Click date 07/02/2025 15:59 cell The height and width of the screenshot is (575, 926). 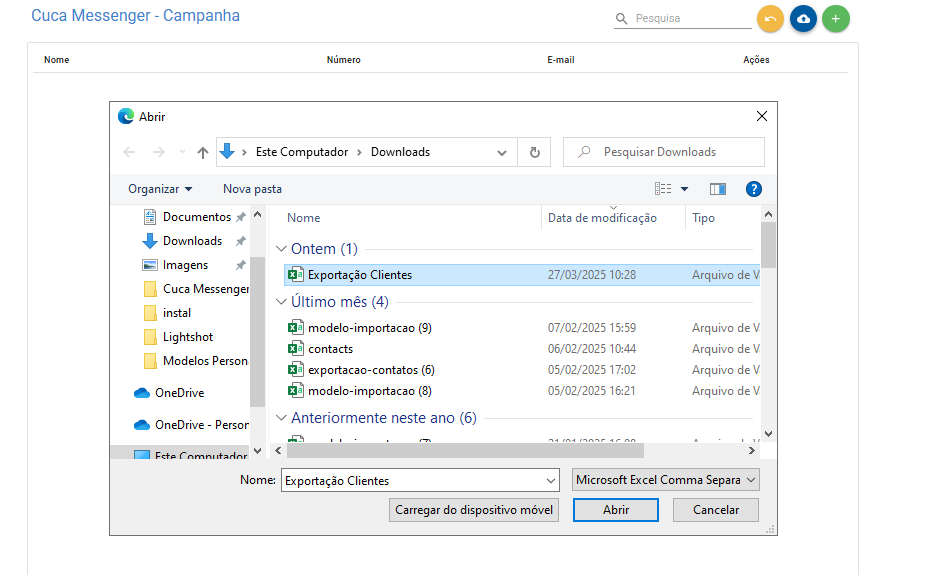pyautogui.click(x=592, y=328)
